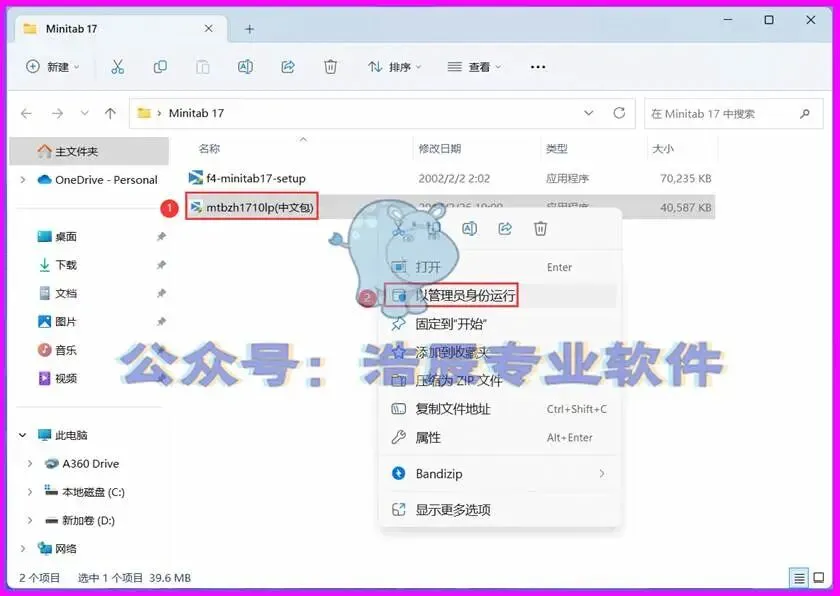The image size is (840, 596).
Task: Click the Delete trash icon in the toolbar
Action: 331,67
